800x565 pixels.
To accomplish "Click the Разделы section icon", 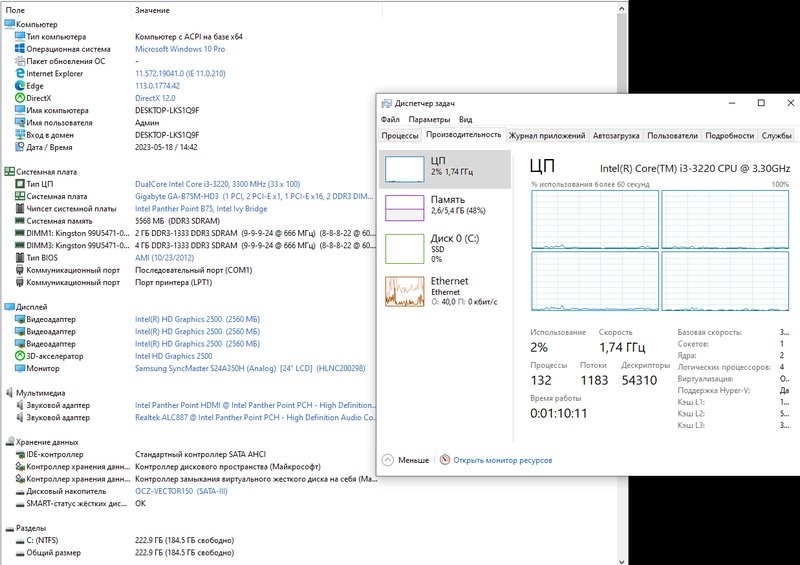I will [x=9, y=528].
